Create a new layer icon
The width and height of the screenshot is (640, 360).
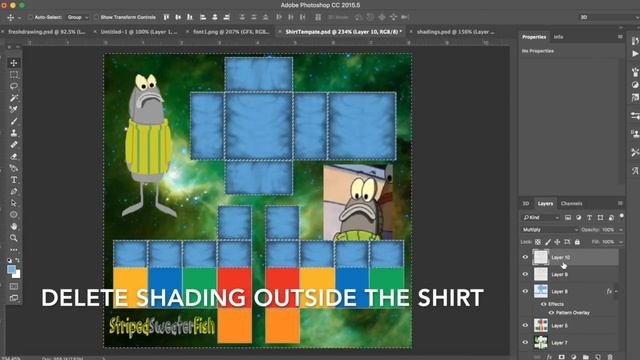coord(598,357)
